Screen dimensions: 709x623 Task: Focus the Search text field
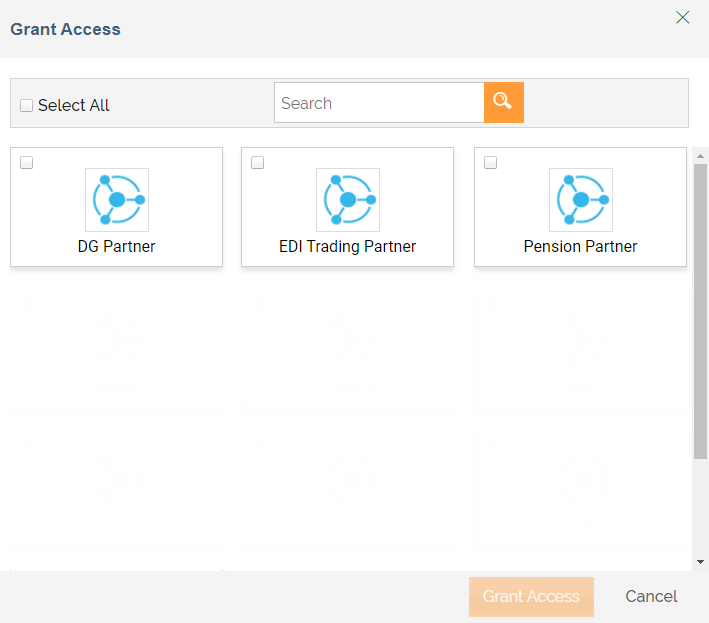(x=378, y=103)
